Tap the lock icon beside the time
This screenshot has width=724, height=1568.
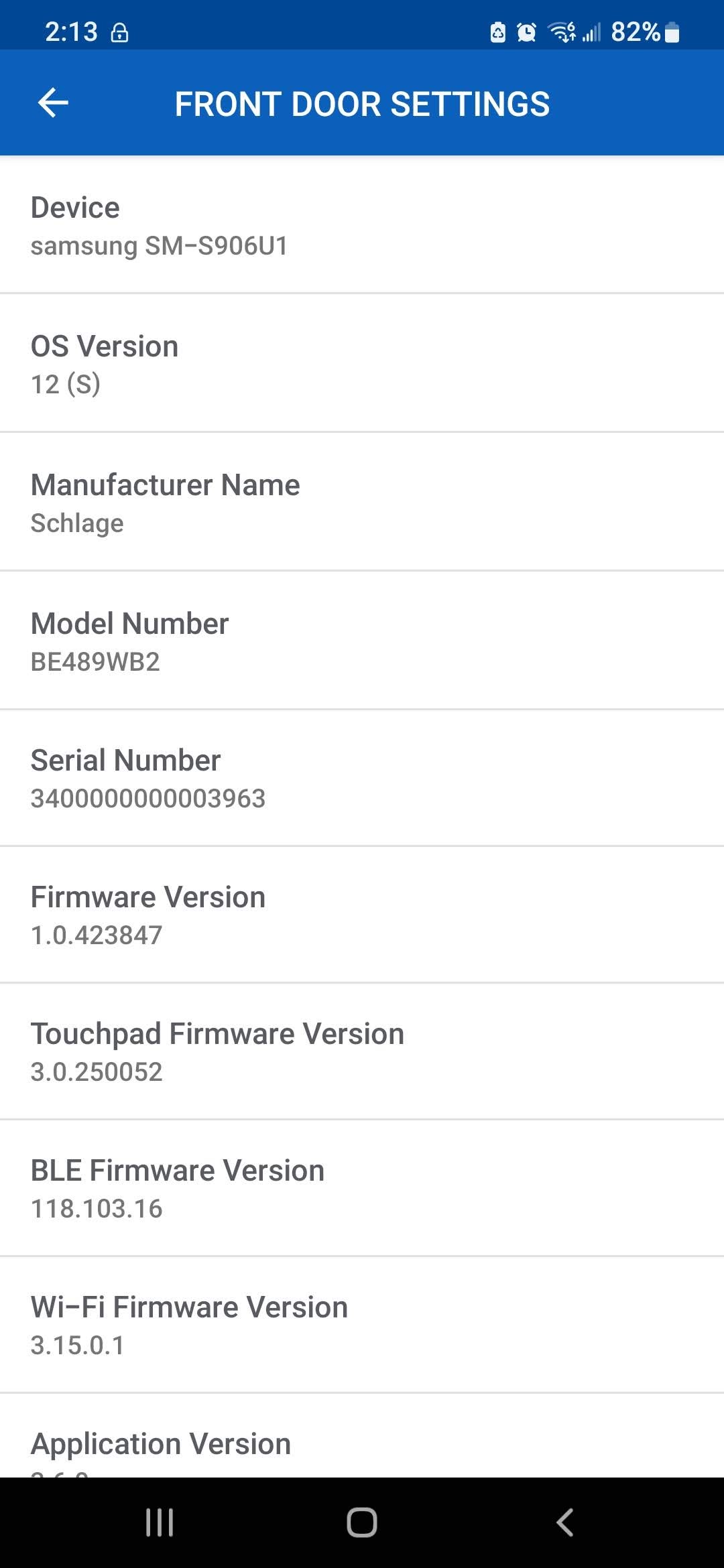(x=119, y=32)
